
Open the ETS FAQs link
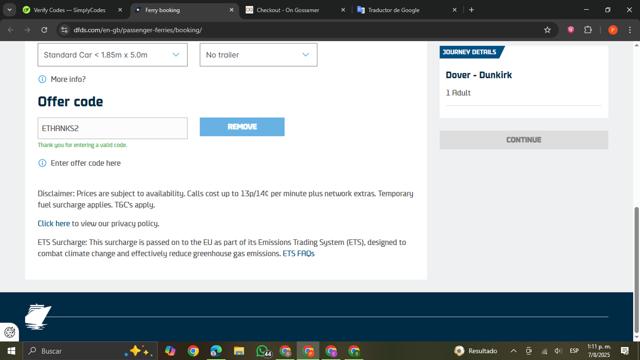[298, 253]
